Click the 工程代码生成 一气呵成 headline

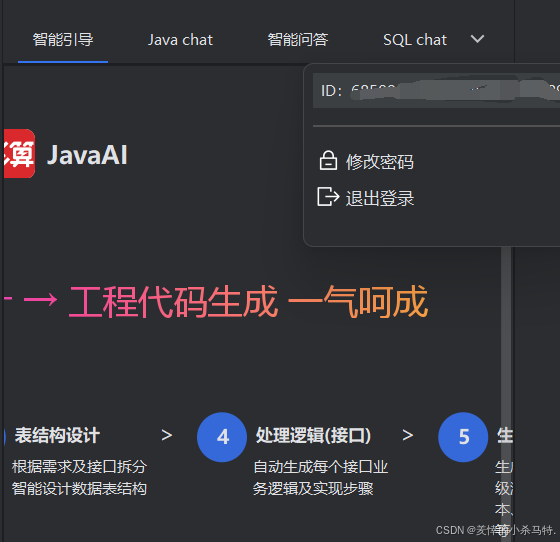point(248,302)
